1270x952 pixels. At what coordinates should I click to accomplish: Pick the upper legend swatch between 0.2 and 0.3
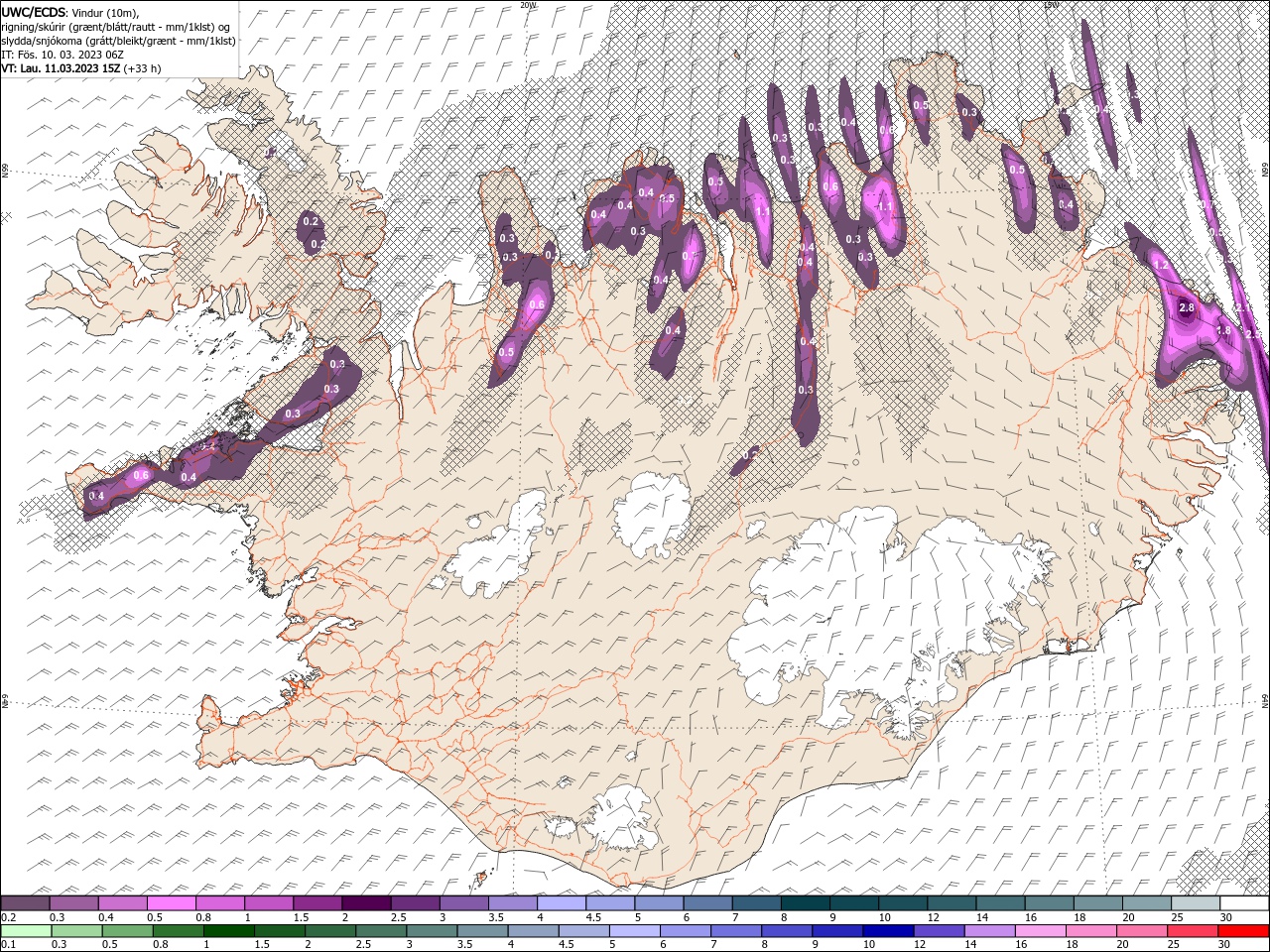click(x=26, y=903)
